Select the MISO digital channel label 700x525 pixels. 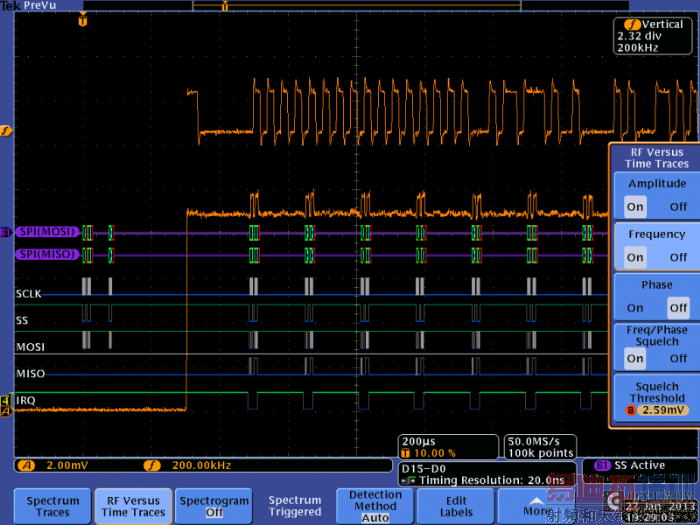pyautogui.click(x=30, y=374)
